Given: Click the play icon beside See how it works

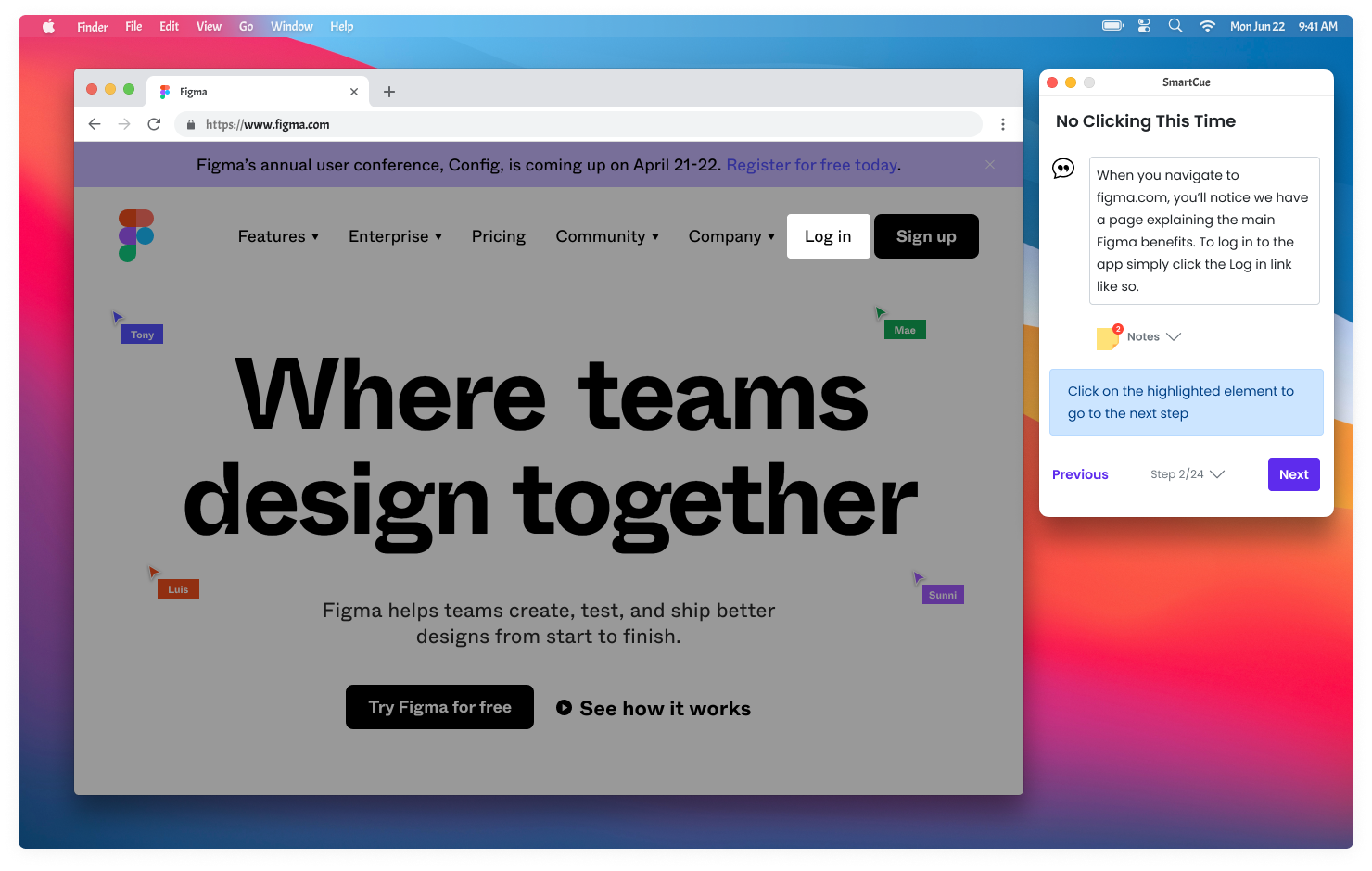Looking at the screenshot, I should [x=564, y=708].
